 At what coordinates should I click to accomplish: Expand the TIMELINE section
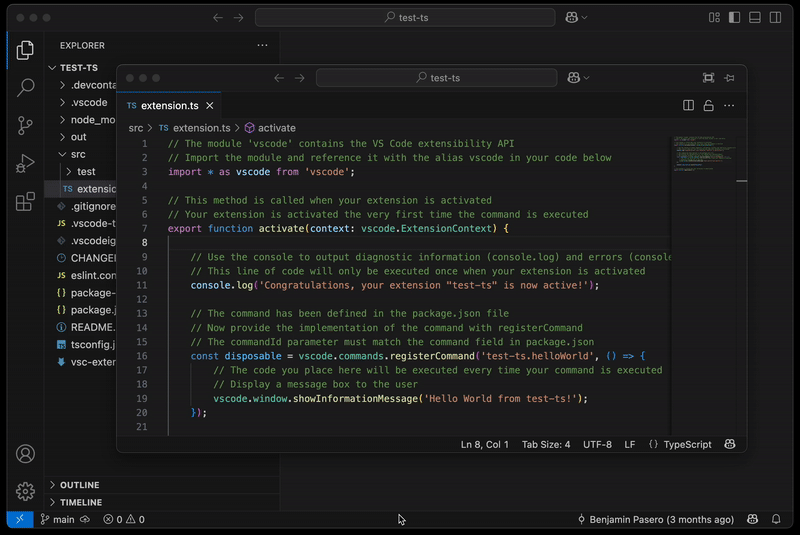80,502
